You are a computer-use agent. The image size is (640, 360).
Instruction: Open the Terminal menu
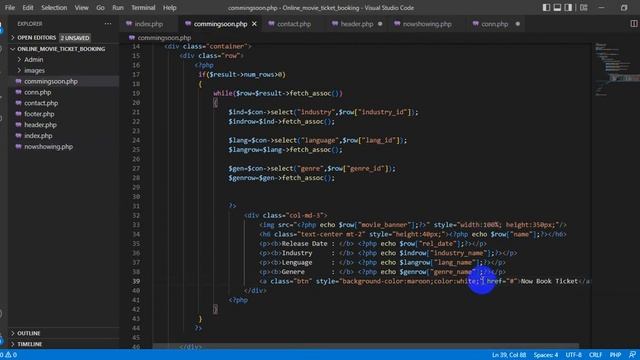pyautogui.click(x=143, y=8)
